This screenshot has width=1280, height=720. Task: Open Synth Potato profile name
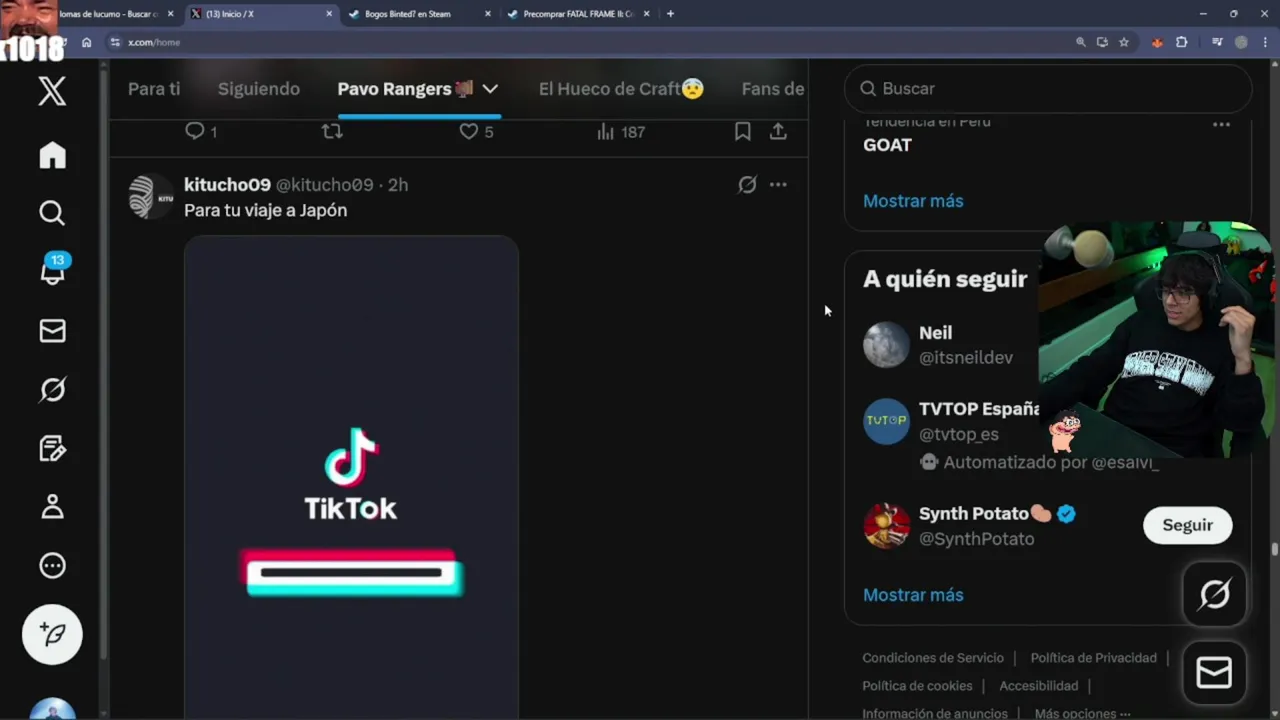coord(973,513)
